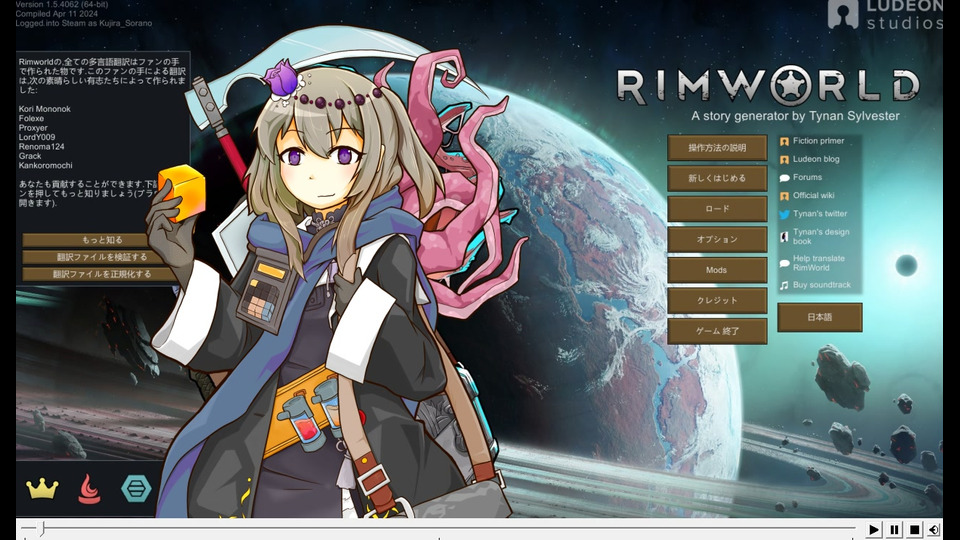Open the Fiction primer link

818,141
